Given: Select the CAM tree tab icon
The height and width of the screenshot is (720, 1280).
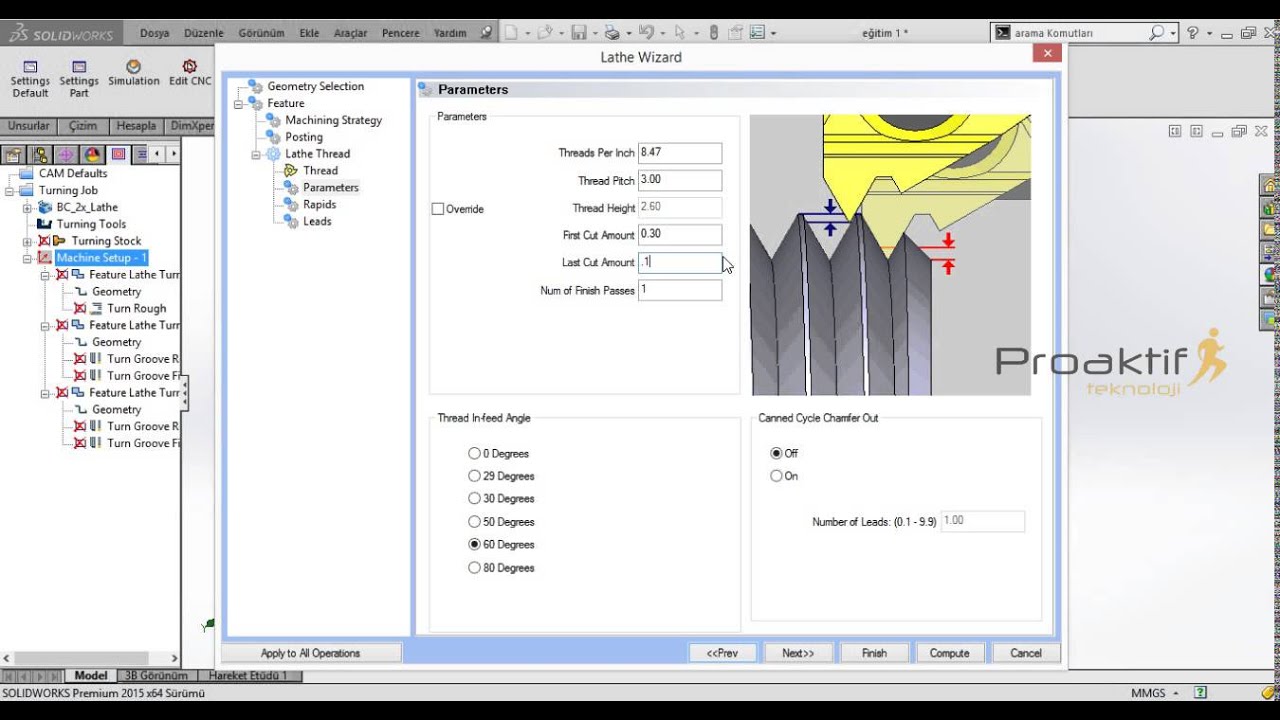Looking at the screenshot, I should 118,154.
